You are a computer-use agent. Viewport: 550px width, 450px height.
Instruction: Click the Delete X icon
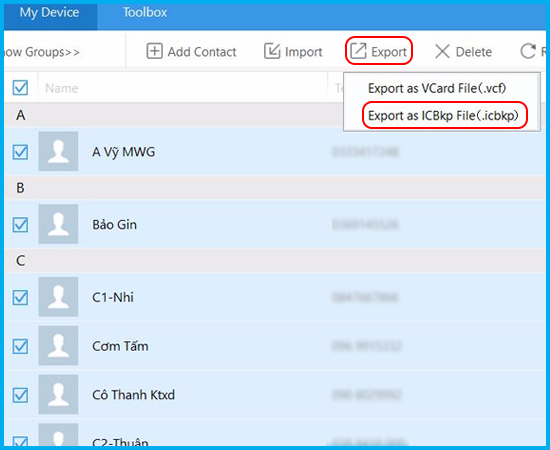442,52
